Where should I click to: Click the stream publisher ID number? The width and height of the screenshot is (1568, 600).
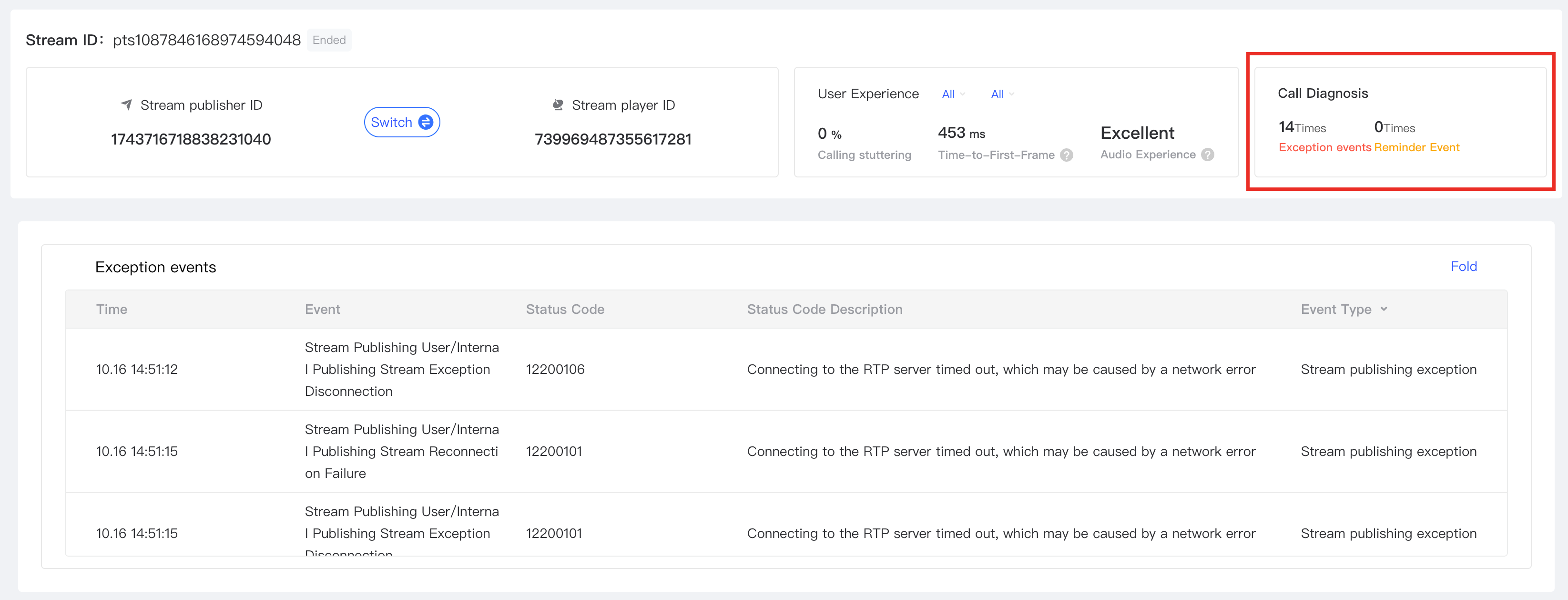click(x=191, y=139)
